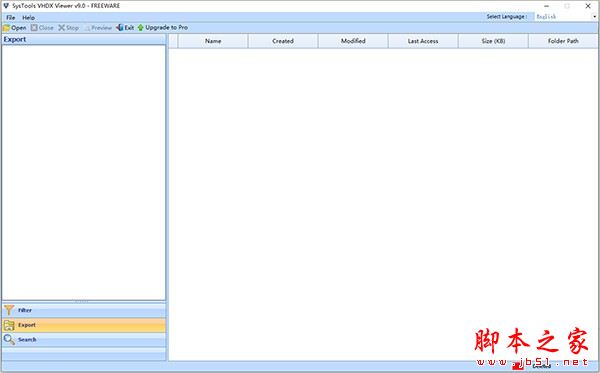Click the Preview toolbar icon
Image resolution: width=600 pixels, height=373 pixels.
click(87, 28)
